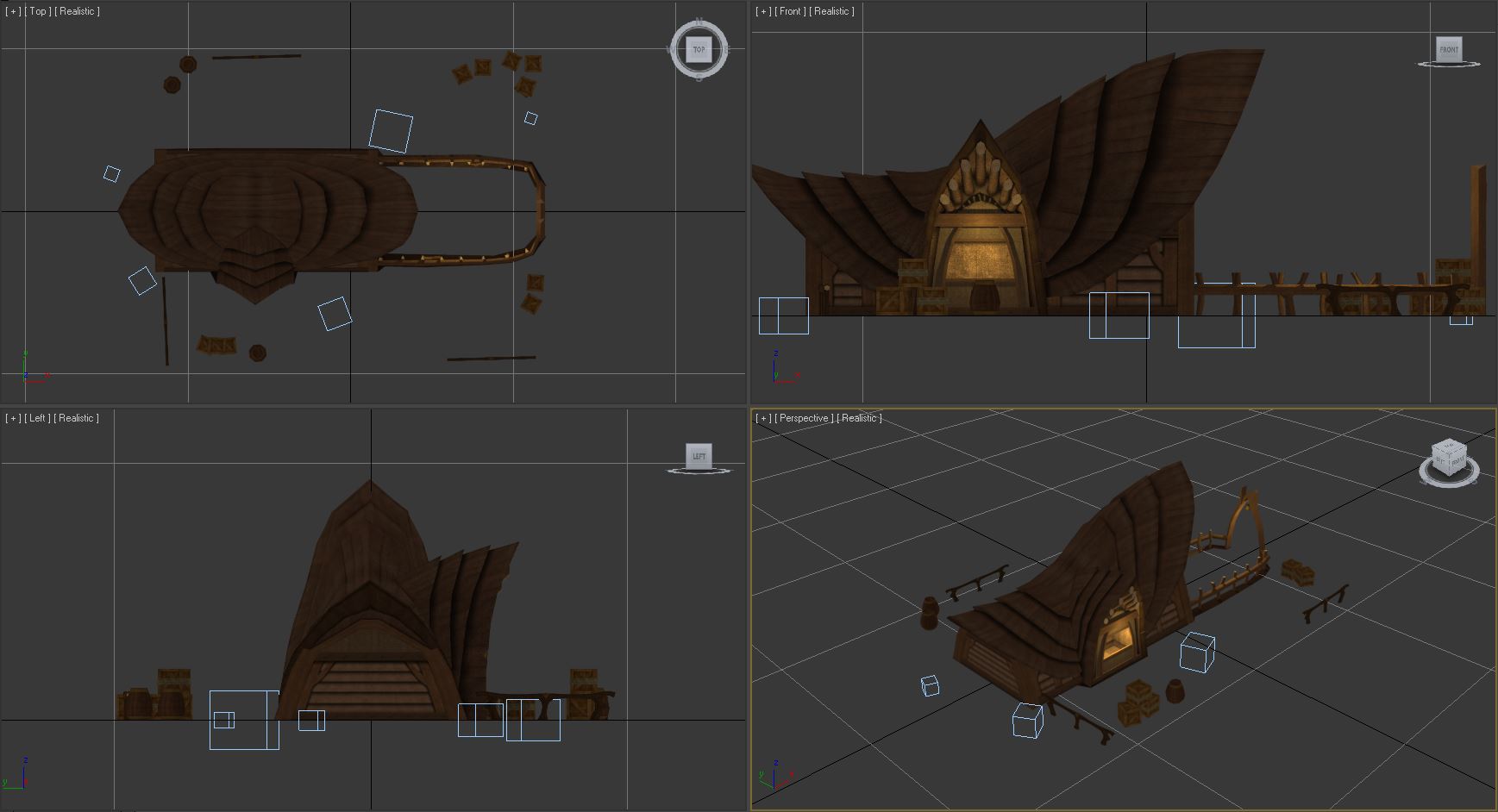Open the [Realistic] shading menu in the Top viewport

tap(78, 11)
